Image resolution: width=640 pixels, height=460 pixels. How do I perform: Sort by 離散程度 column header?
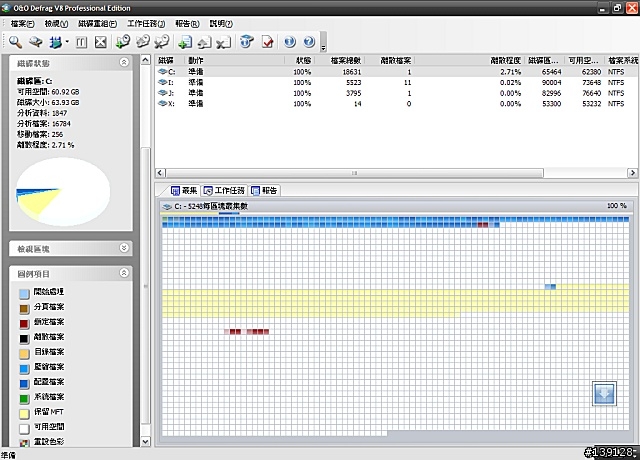(x=470, y=60)
